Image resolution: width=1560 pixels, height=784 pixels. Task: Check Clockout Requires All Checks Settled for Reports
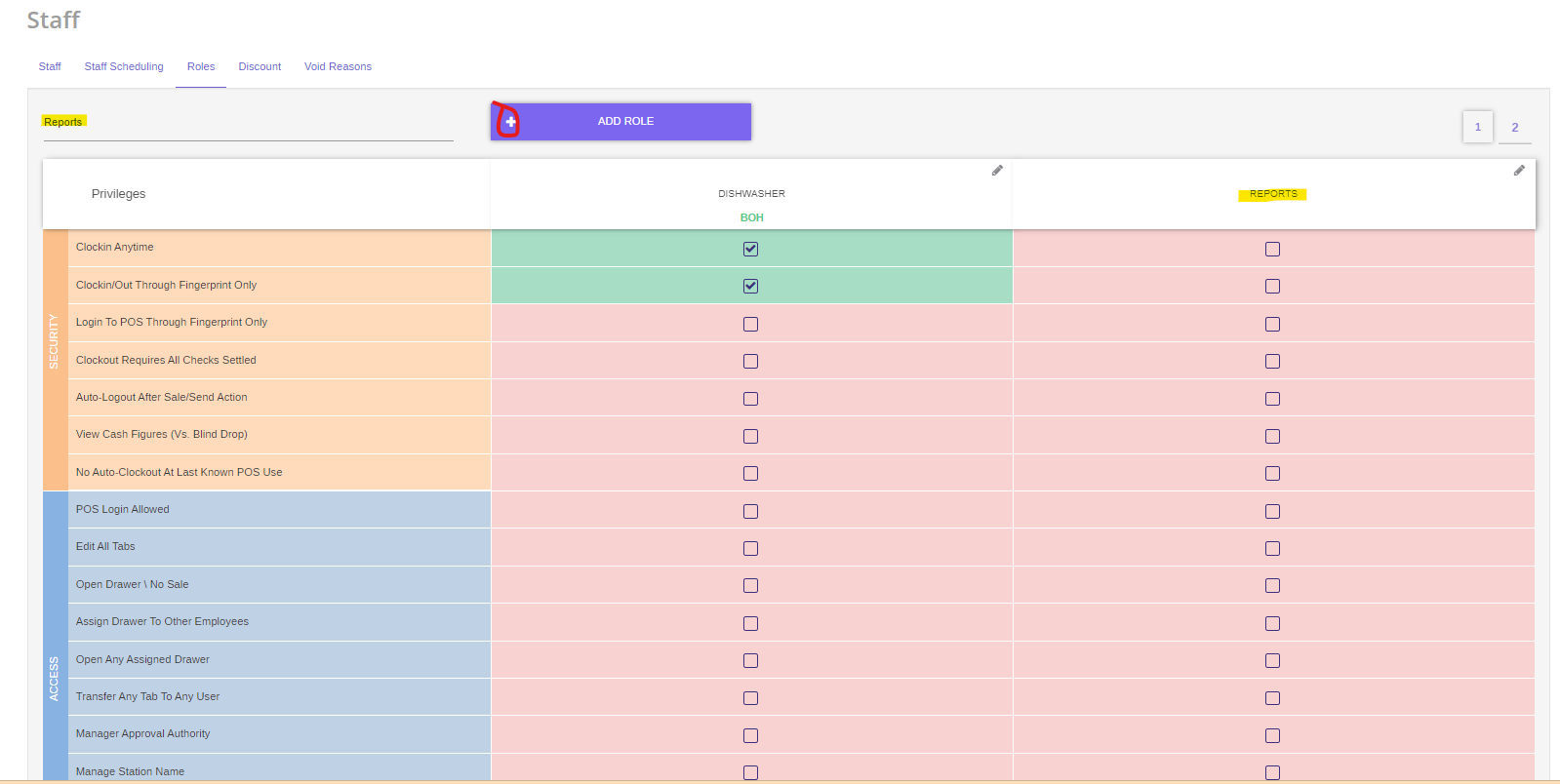point(1272,361)
